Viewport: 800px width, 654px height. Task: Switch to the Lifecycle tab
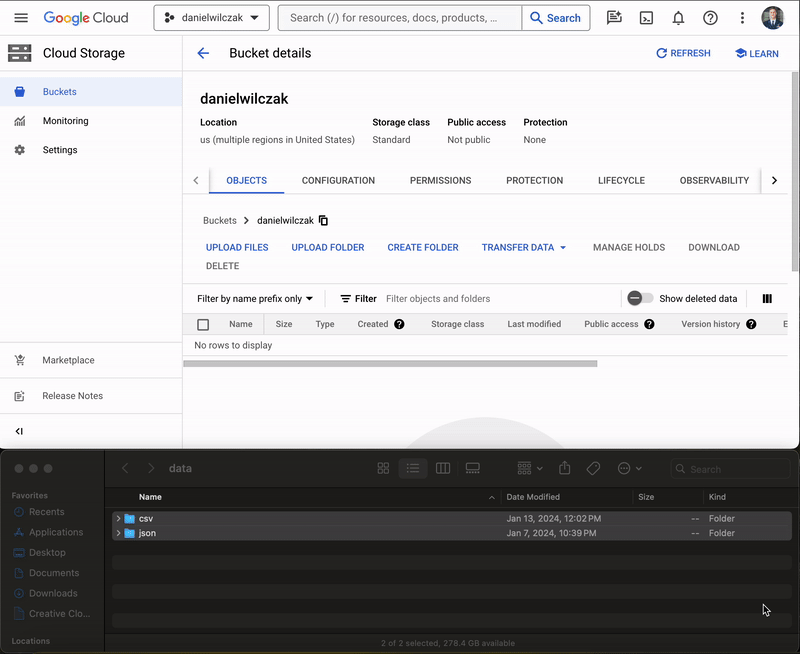[x=621, y=181]
